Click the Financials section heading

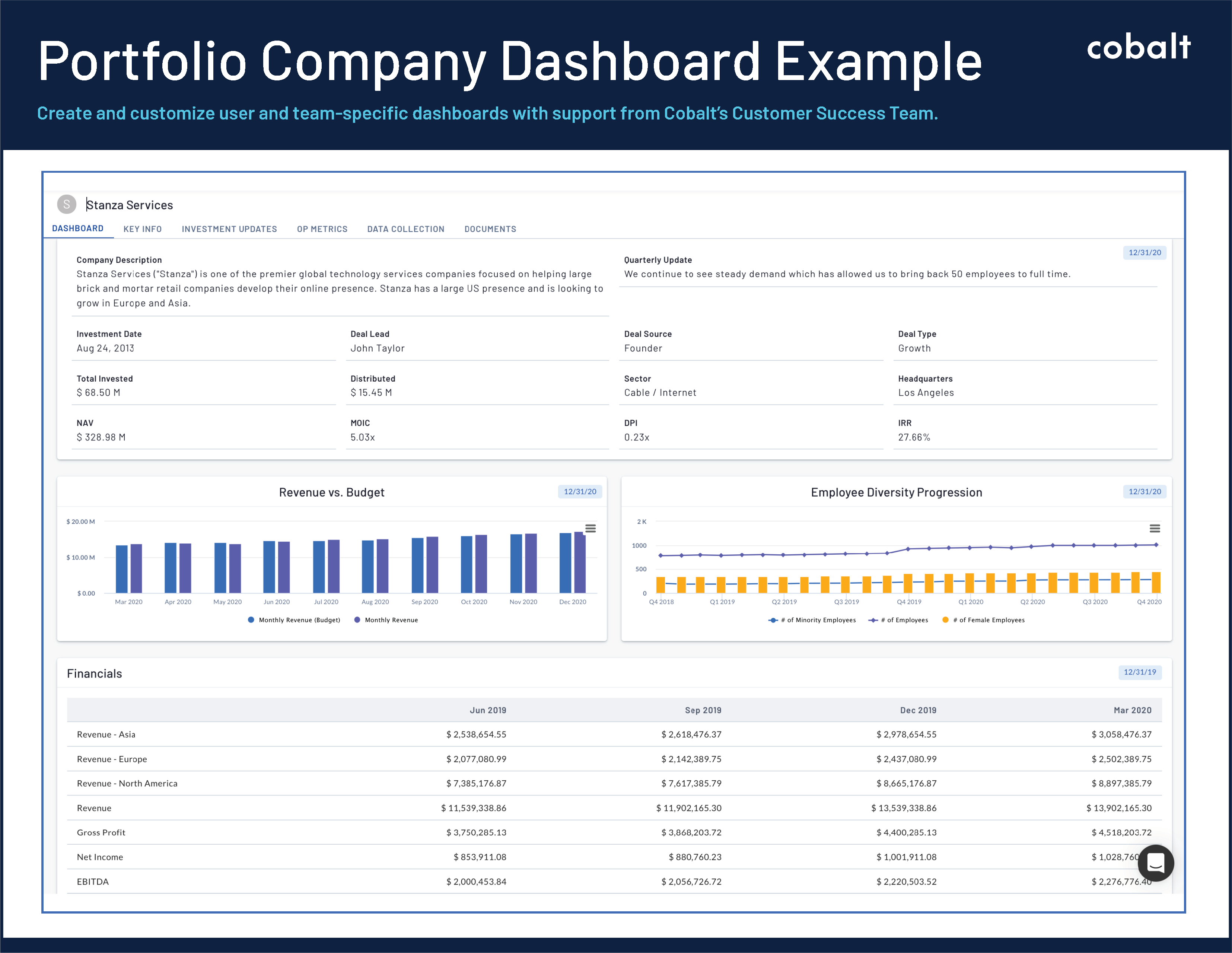click(x=94, y=673)
